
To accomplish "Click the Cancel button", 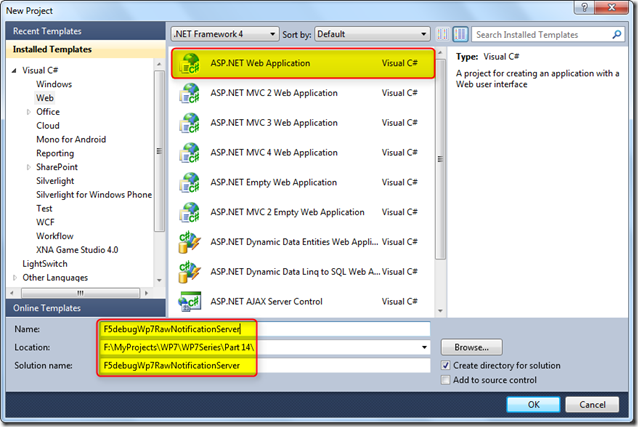I will [x=592, y=405].
